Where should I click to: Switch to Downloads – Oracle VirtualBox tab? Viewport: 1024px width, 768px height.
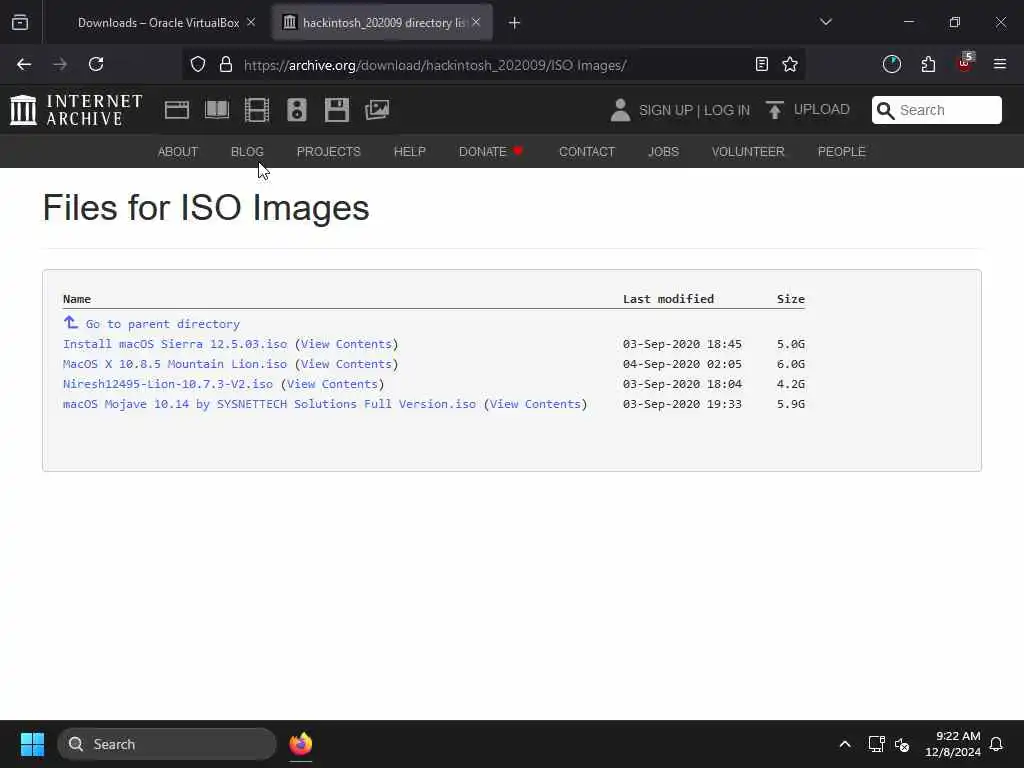tap(158, 23)
